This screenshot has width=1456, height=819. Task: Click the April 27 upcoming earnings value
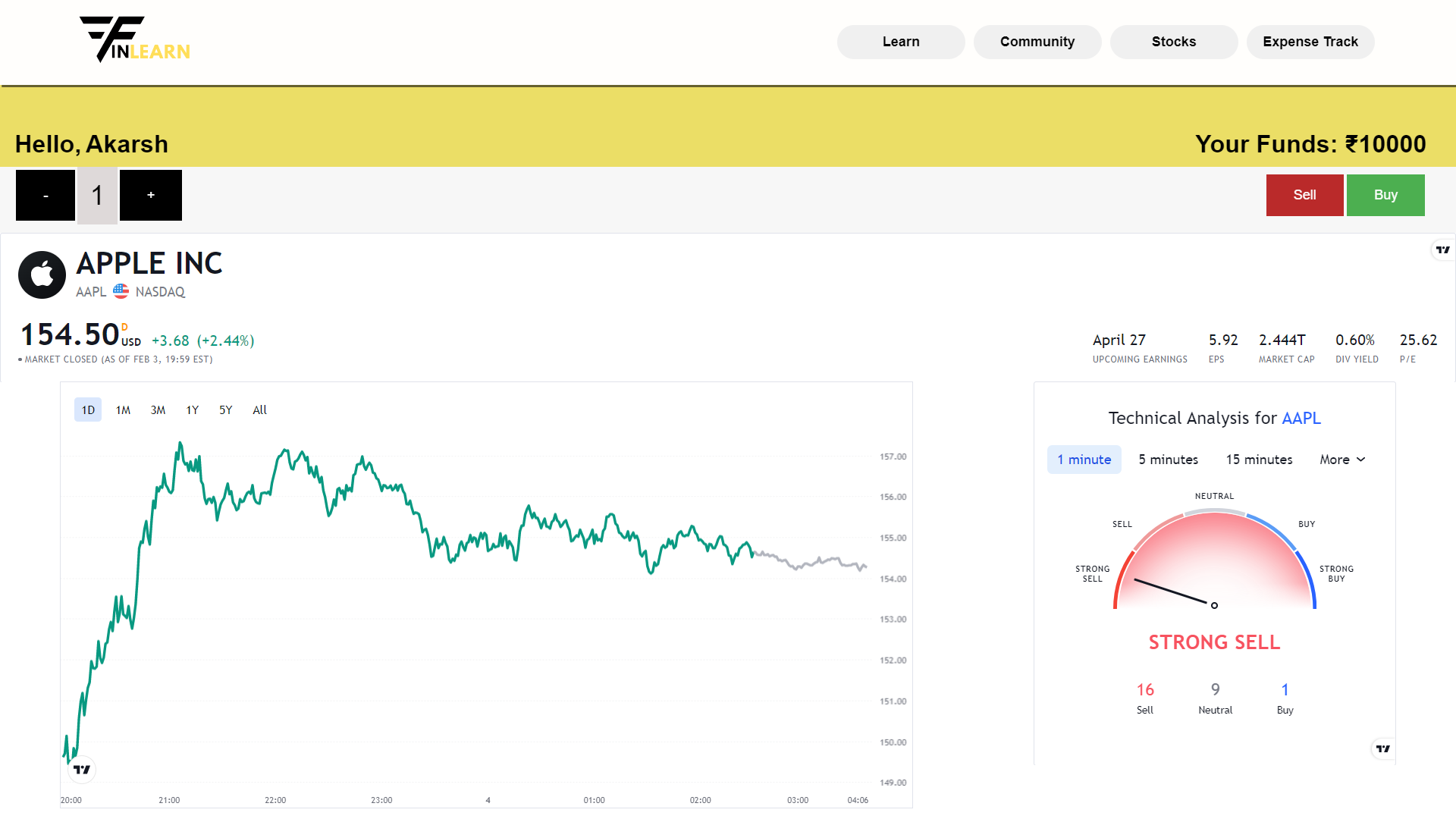pos(1119,340)
